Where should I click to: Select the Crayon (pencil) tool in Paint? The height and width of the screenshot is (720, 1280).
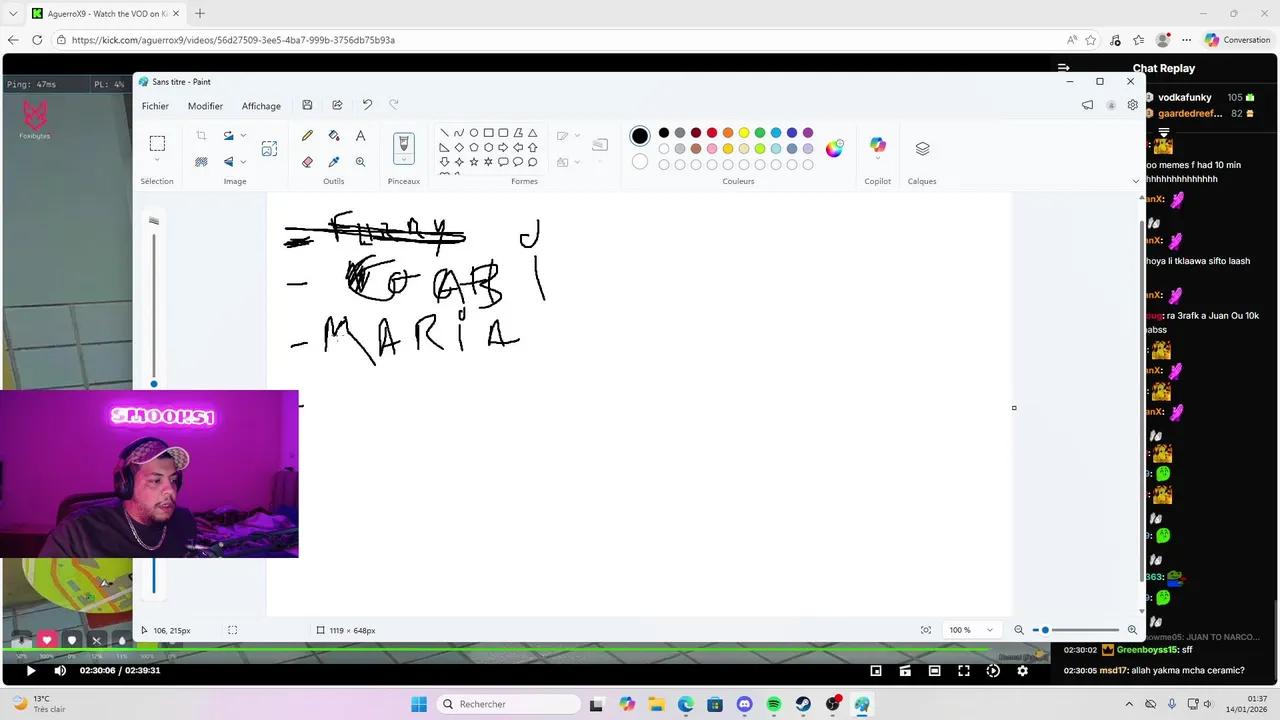[x=307, y=135]
